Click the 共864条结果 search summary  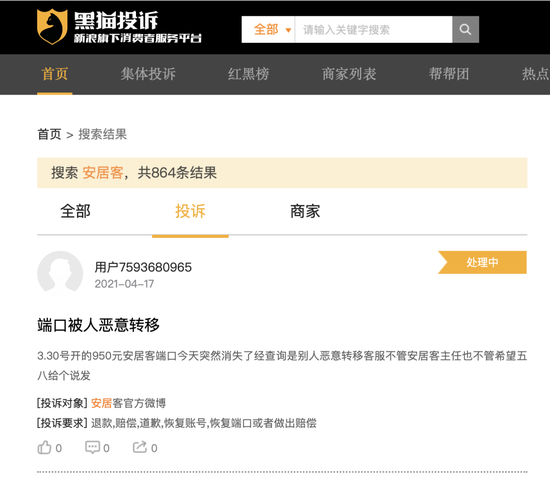point(177,173)
